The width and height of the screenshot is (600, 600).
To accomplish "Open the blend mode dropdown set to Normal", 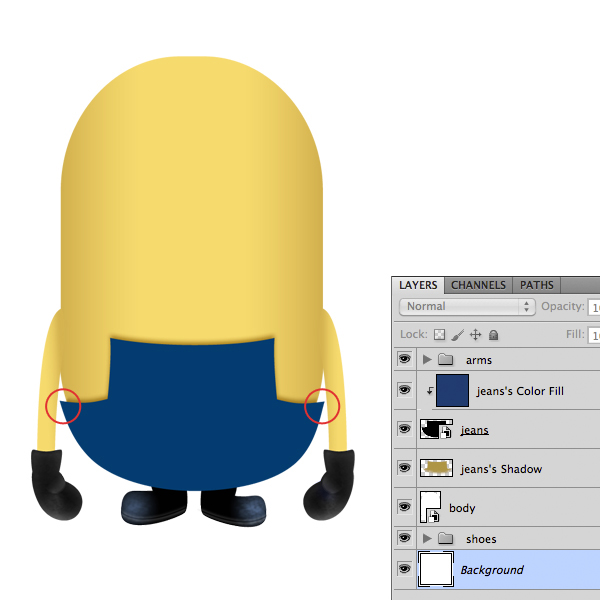I will (x=467, y=306).
